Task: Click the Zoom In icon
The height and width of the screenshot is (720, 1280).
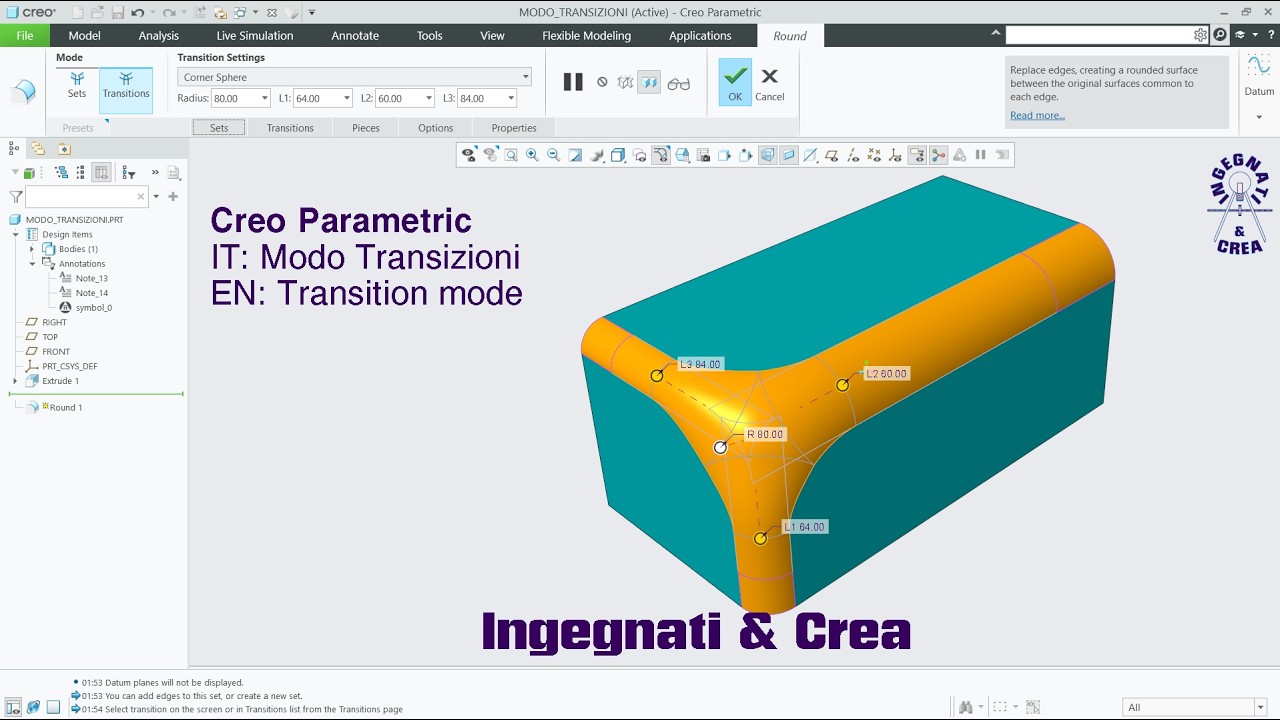Action: 532,155
